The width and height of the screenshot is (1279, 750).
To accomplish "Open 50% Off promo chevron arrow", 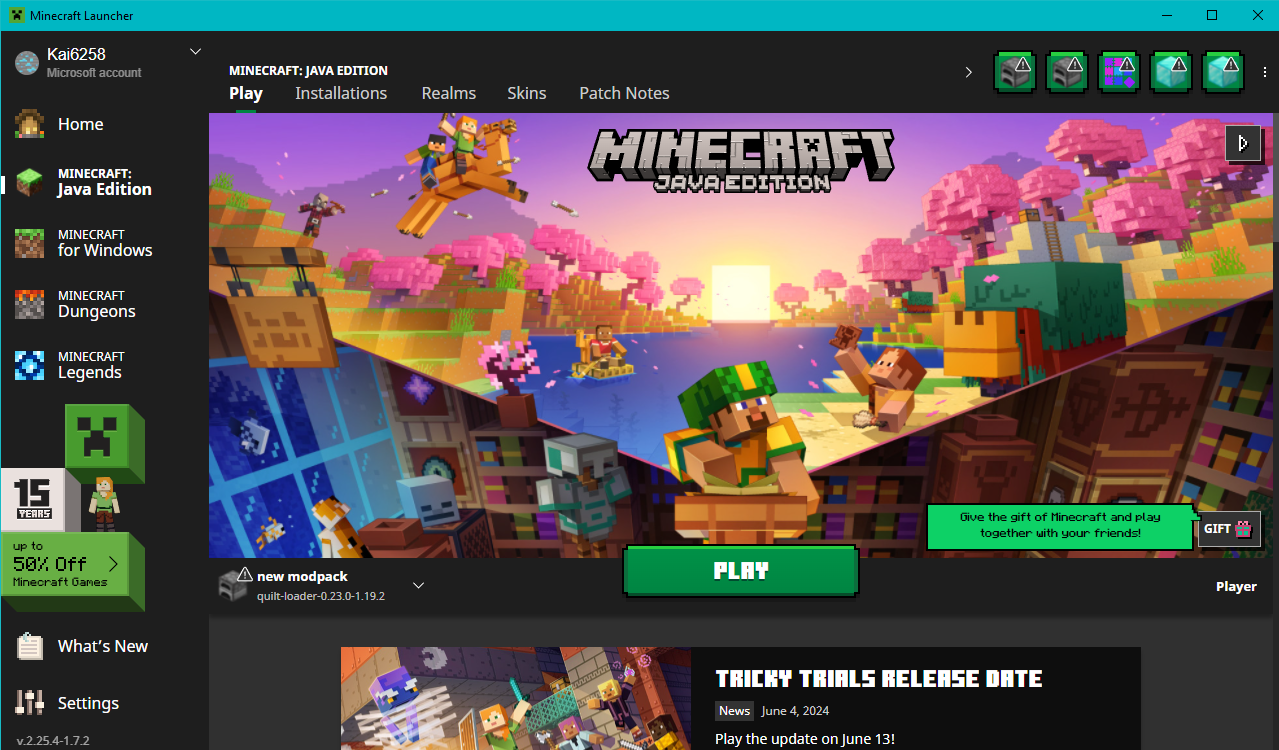I will click(113, 564).
